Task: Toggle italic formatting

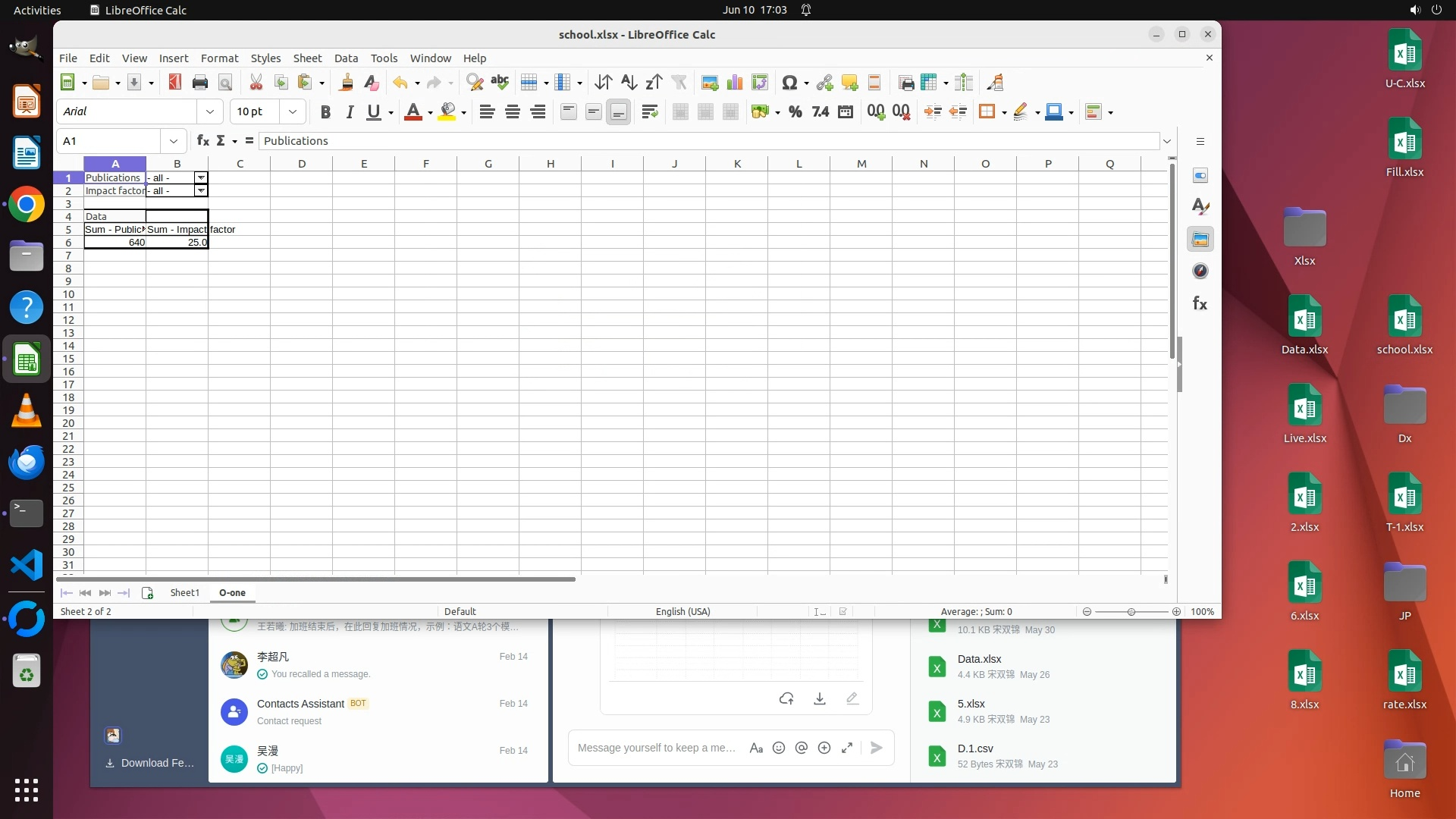Action: pos(350,112)
